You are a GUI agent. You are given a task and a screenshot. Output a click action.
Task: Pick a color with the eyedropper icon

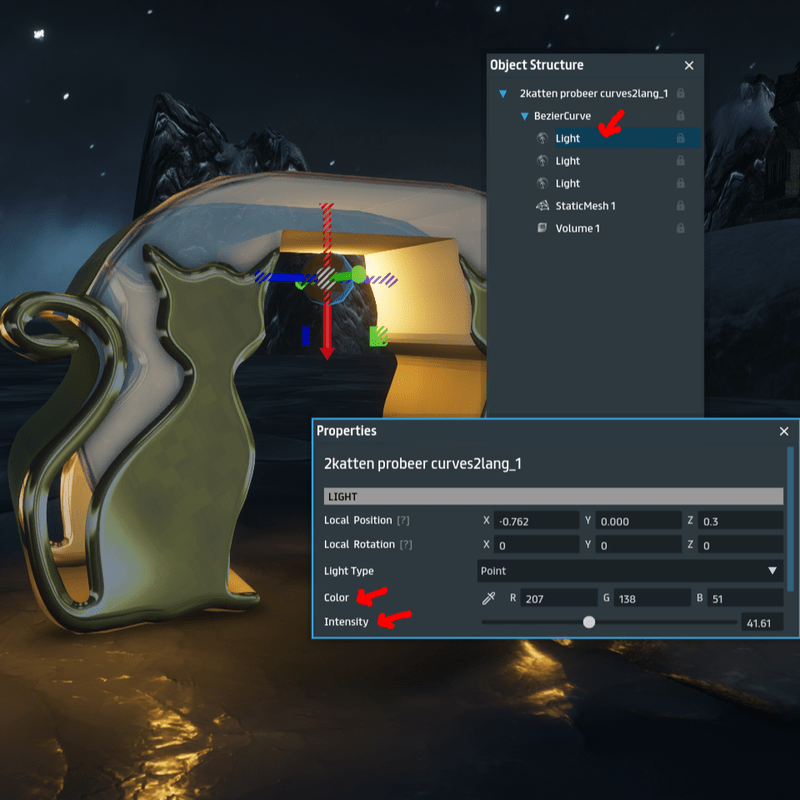[x=489, y=598]
